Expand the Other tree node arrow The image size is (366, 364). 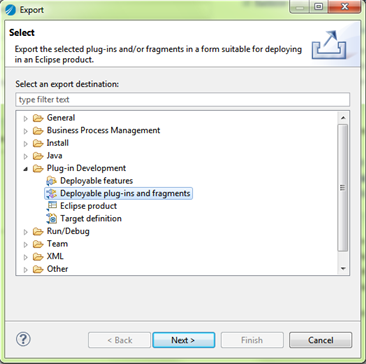pyautogui.click(x=25, y=269)
